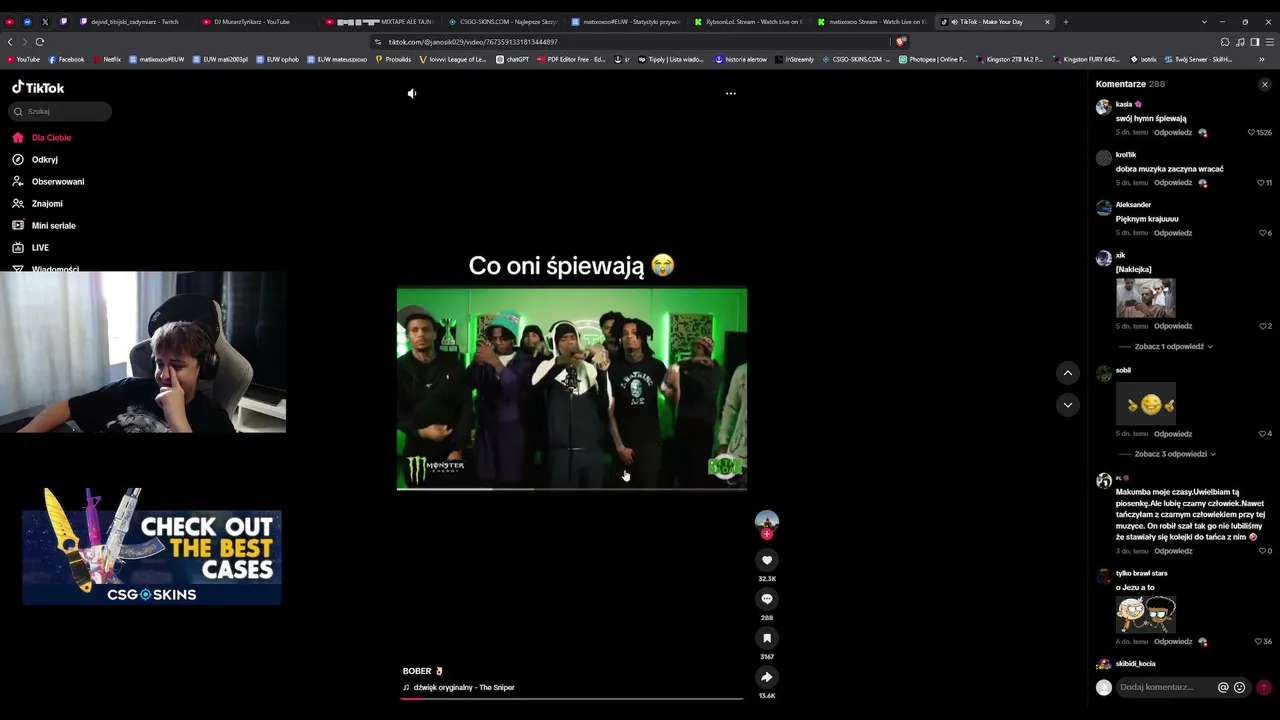The image size is (1280, 720).
Task: Follow the creator via the red plus badge
Action: click(767, 534)
